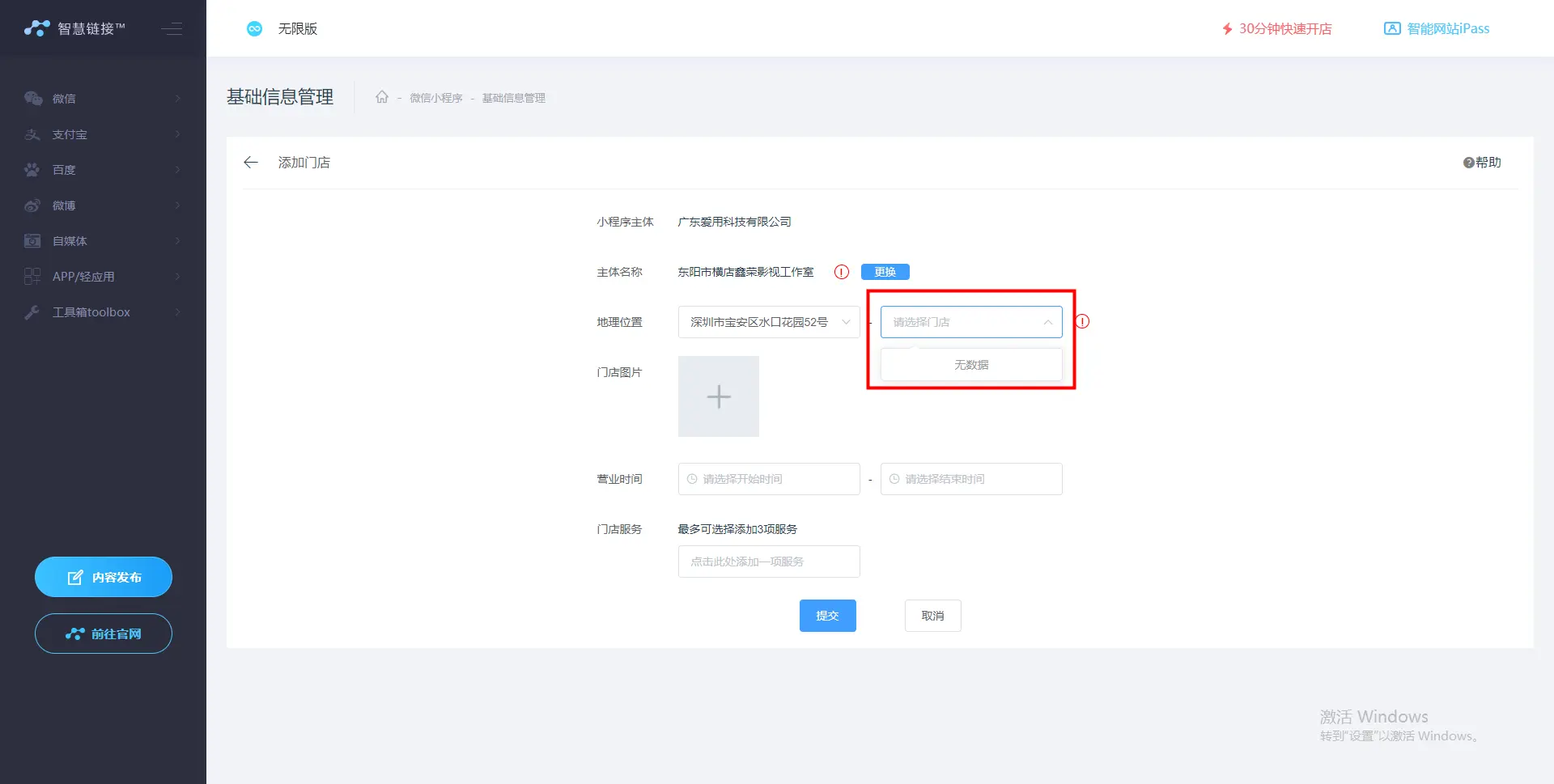Click the home icon in breadcrumb
Image resolution: width=1554 pixels, height=784 pixels.
click(x=382, y=98)
